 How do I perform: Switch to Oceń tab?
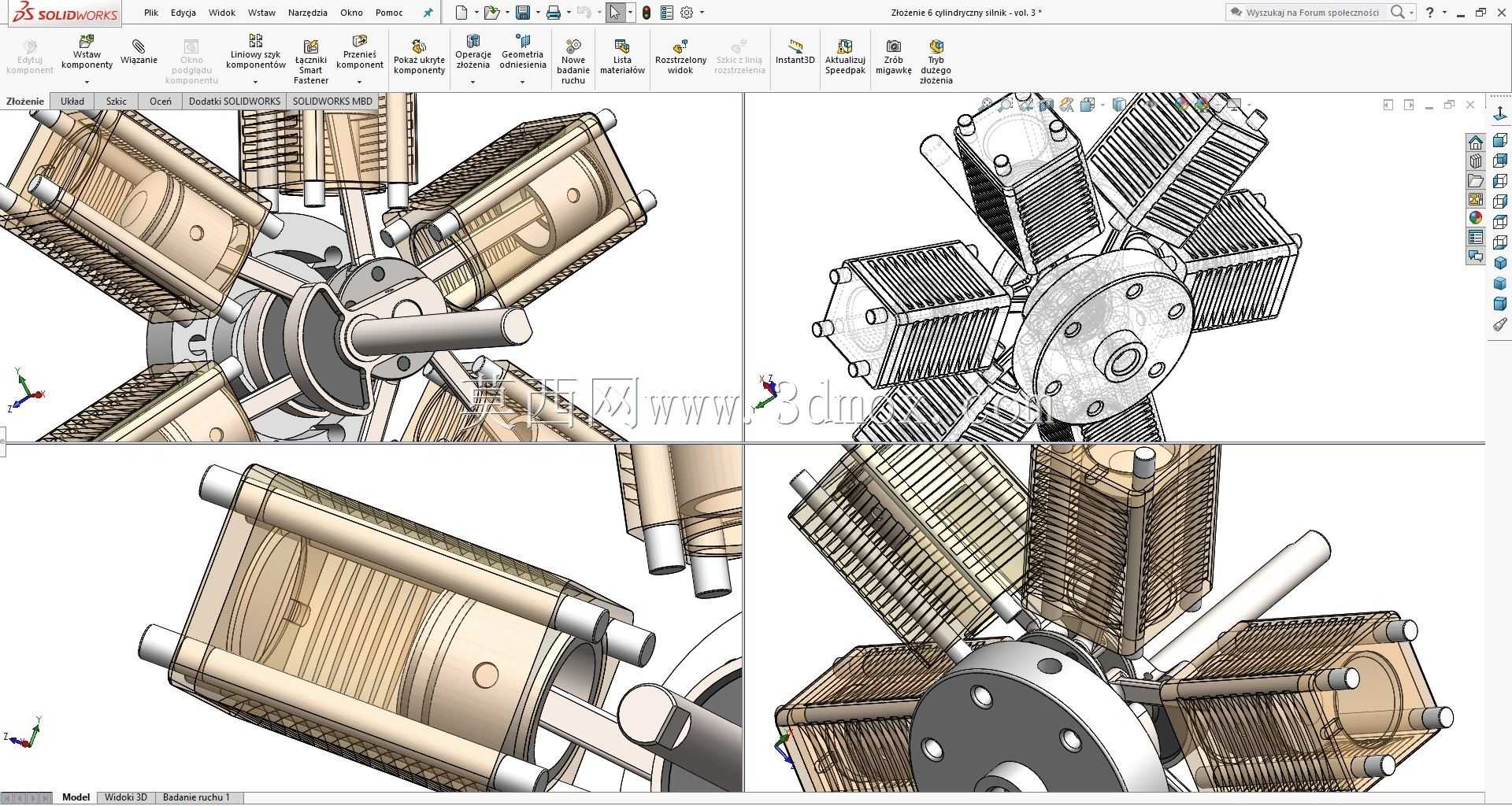click(x=161, y=101)
